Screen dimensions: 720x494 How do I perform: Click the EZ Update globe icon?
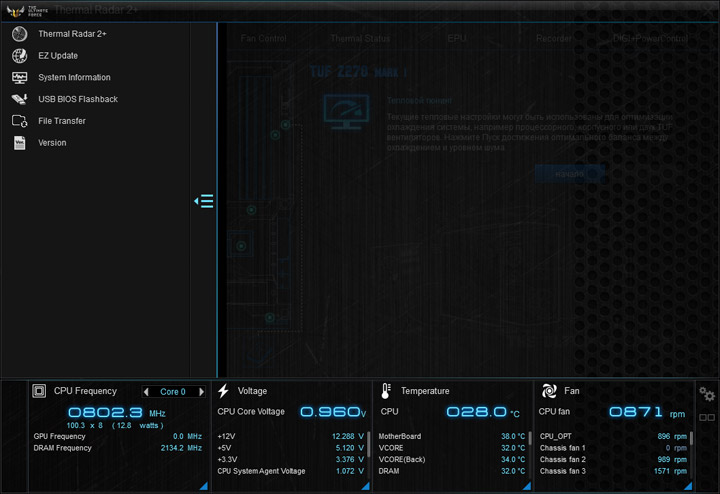click(x=19, y=56)
